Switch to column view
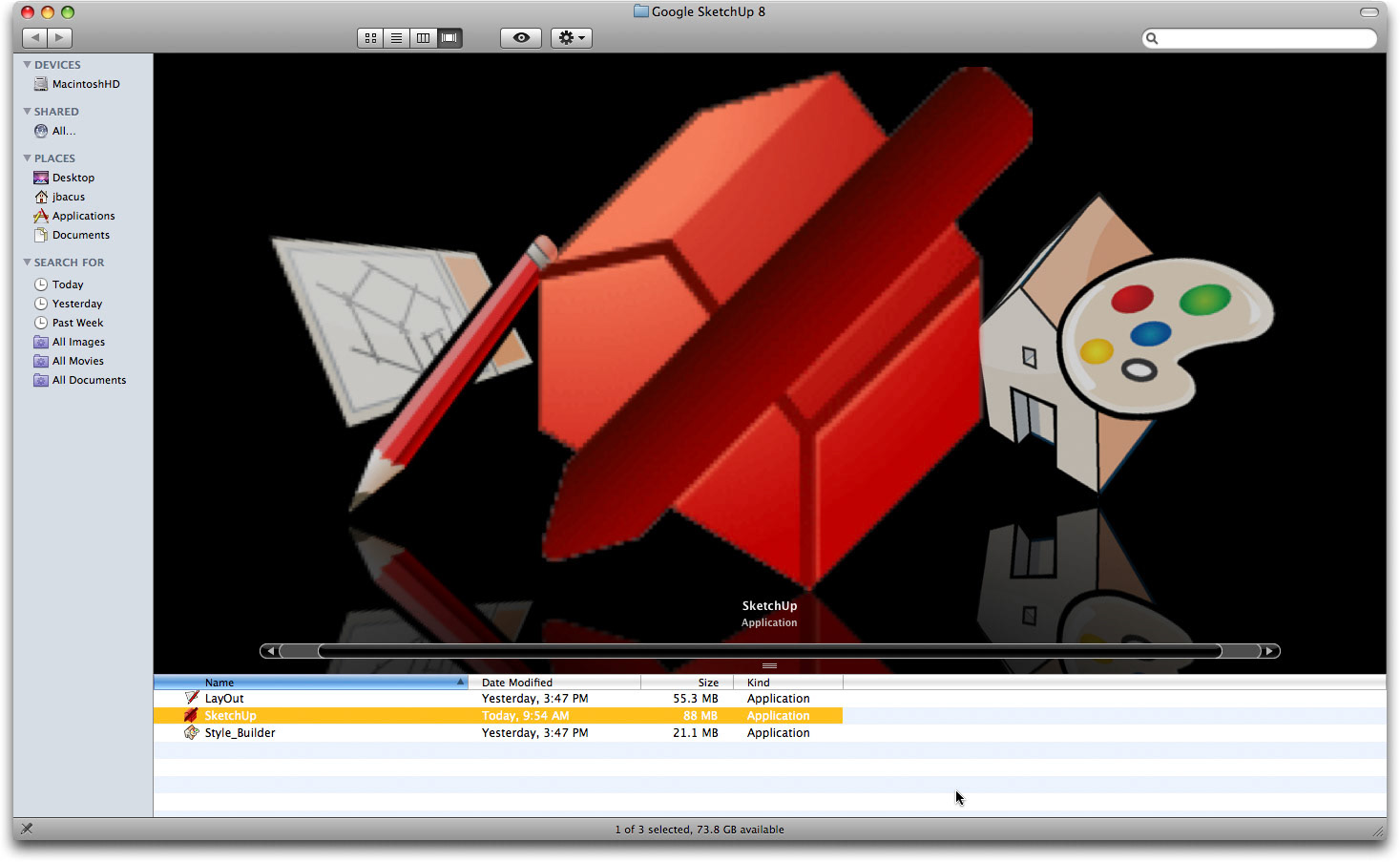1400x862 pixels. click(x=423, y=38)
